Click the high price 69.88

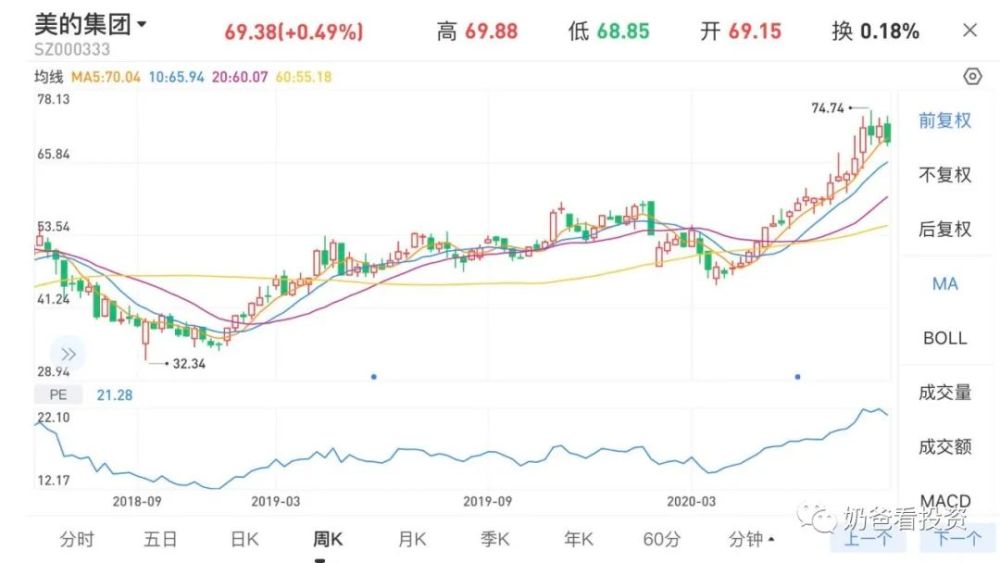(x=491, y=31)
